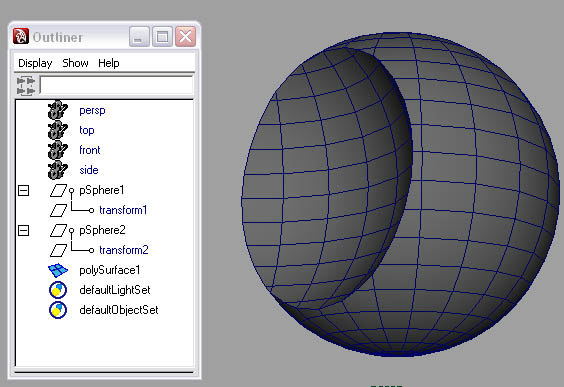Select the transform1 node
The image size is (564, 387).
tap(123, 210)
